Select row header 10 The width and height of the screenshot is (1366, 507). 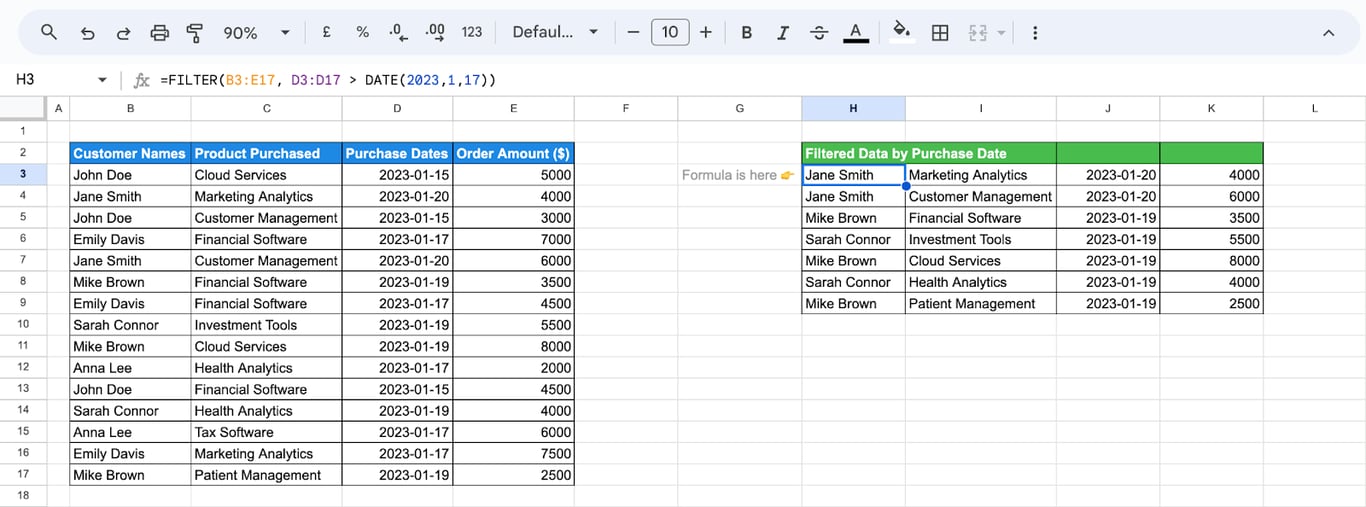coord(23,325)
